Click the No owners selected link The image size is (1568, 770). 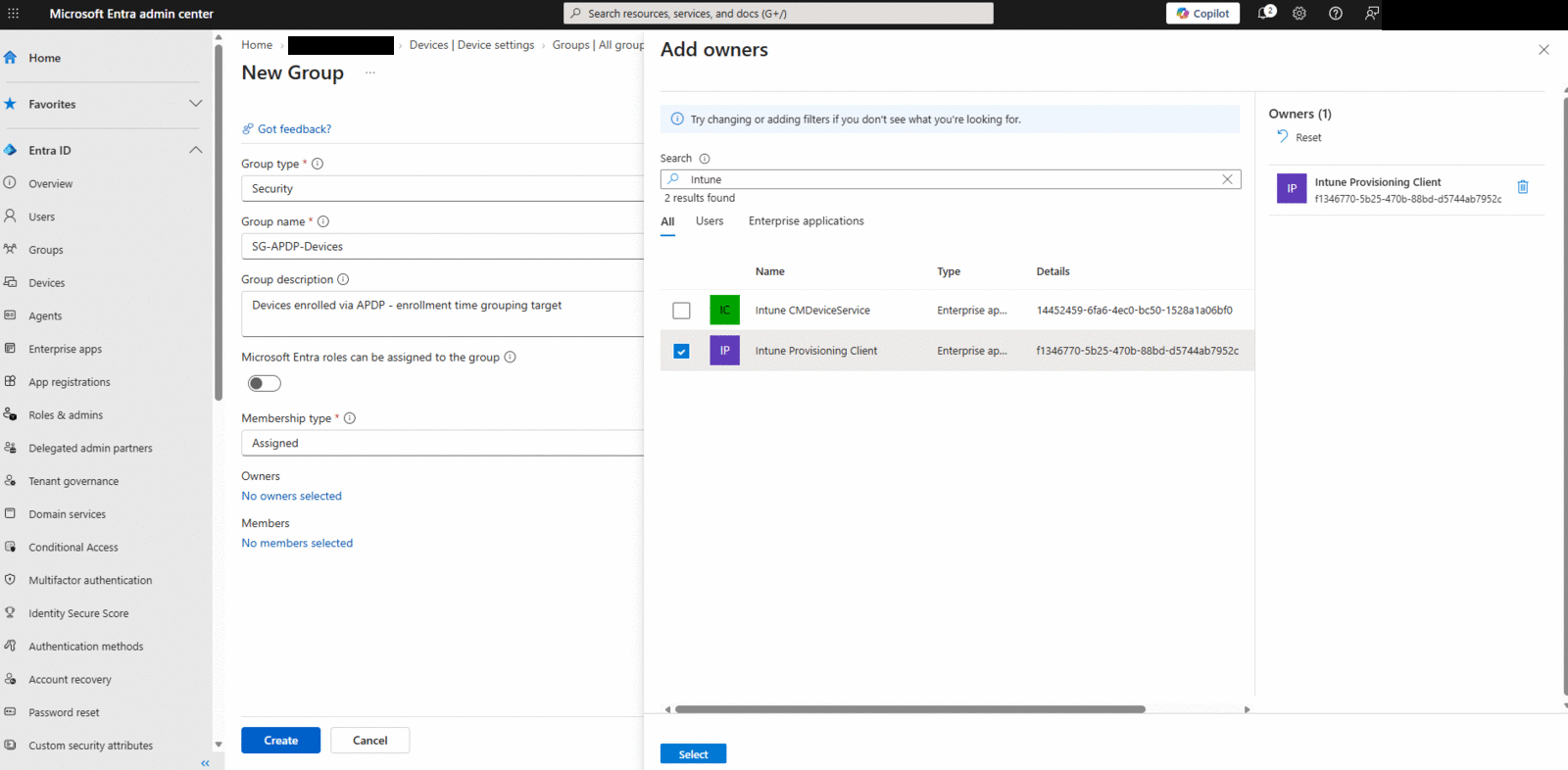292,496
